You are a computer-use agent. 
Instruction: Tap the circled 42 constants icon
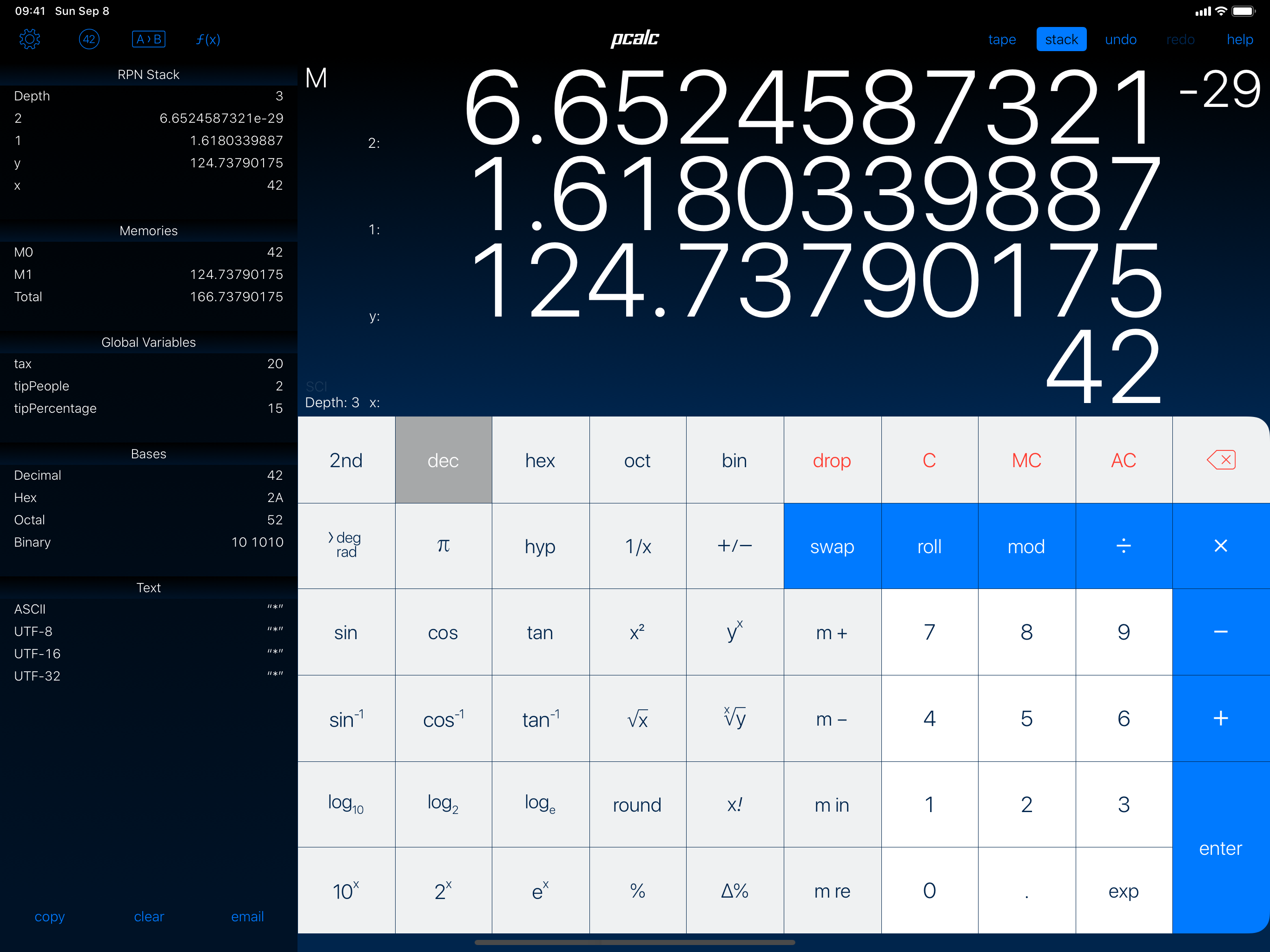[89, 40]
